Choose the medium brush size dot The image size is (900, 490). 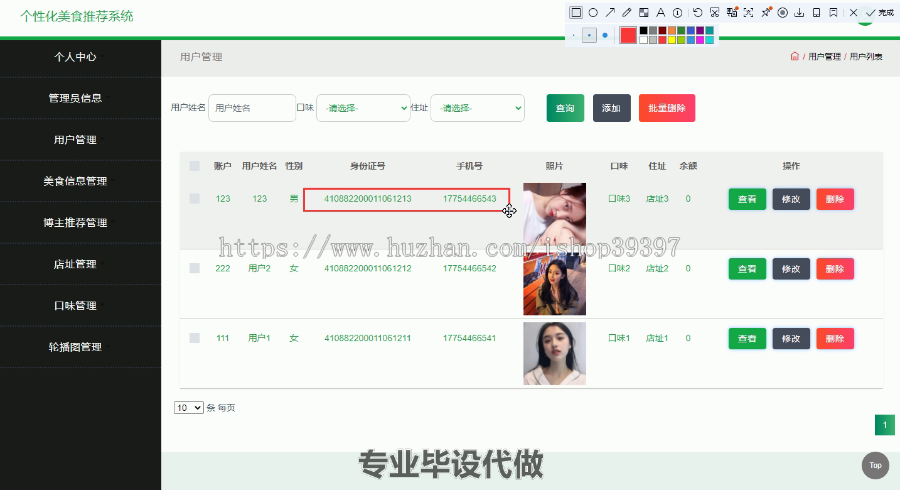(589, 35)
